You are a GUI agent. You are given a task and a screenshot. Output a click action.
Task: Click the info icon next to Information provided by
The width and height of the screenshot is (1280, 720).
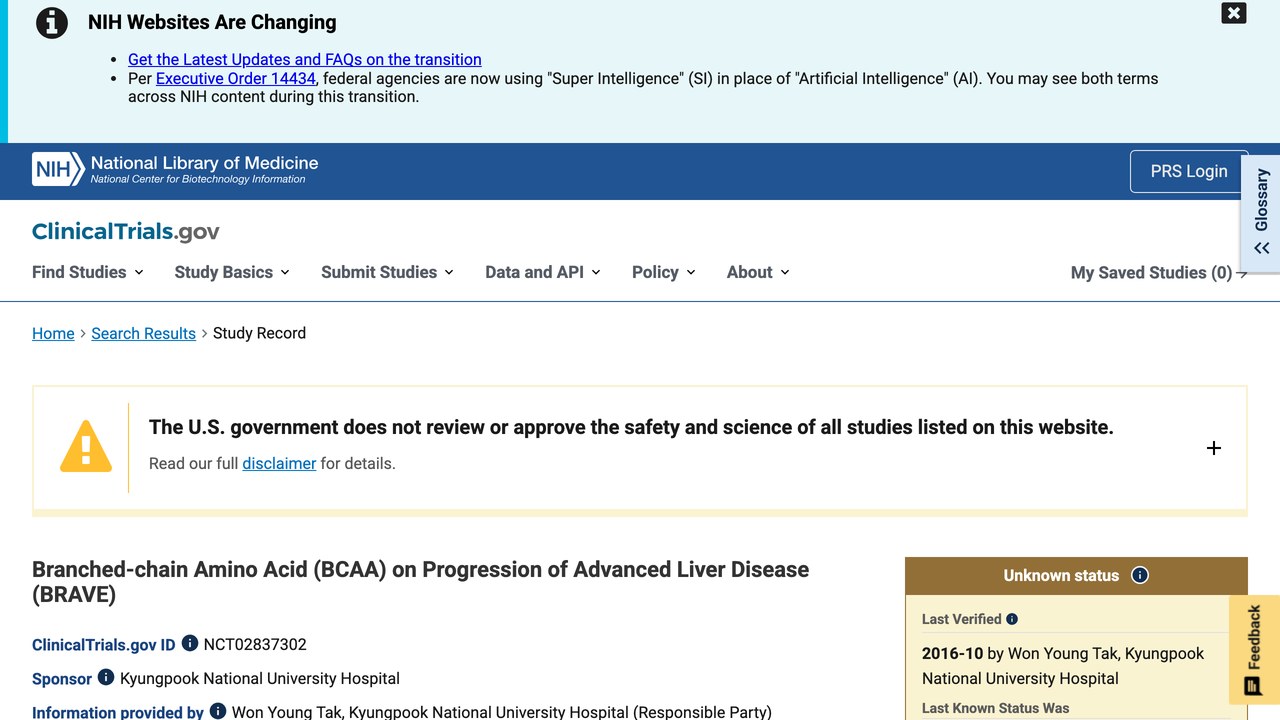pos(218,712)
